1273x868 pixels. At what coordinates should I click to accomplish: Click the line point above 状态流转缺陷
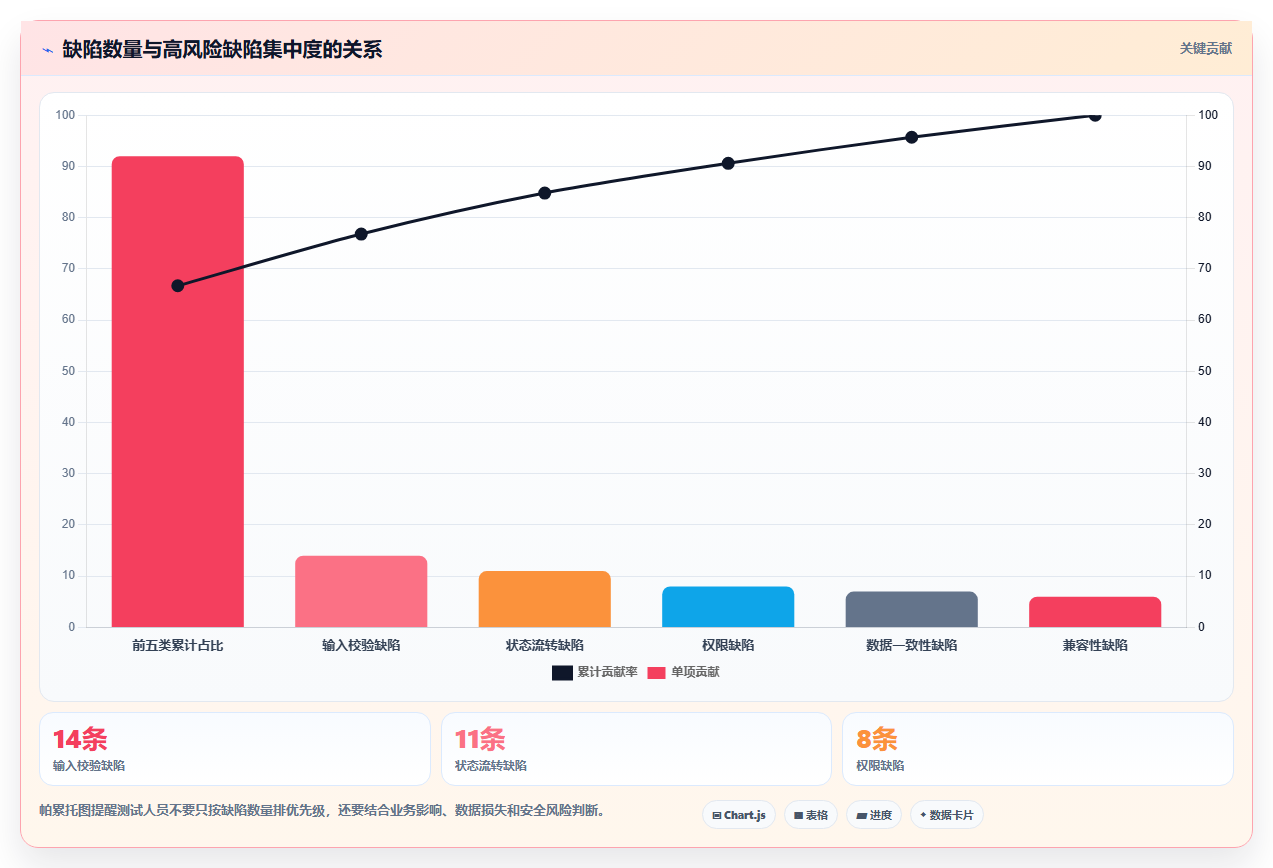[545, 193]
